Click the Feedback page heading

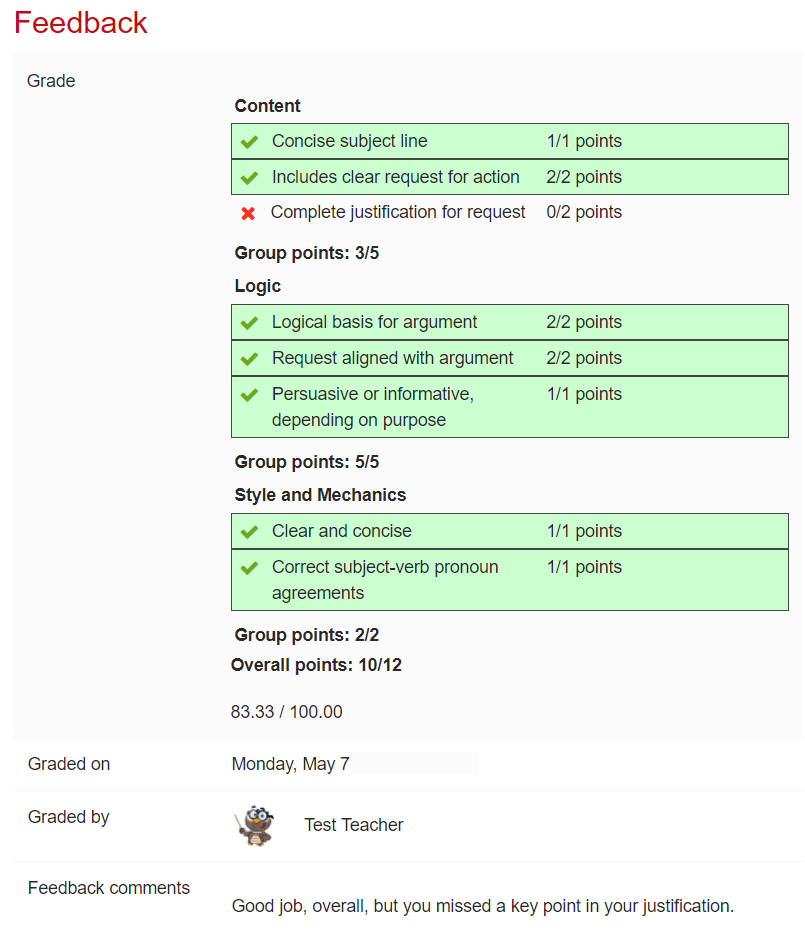coord(80,22)
